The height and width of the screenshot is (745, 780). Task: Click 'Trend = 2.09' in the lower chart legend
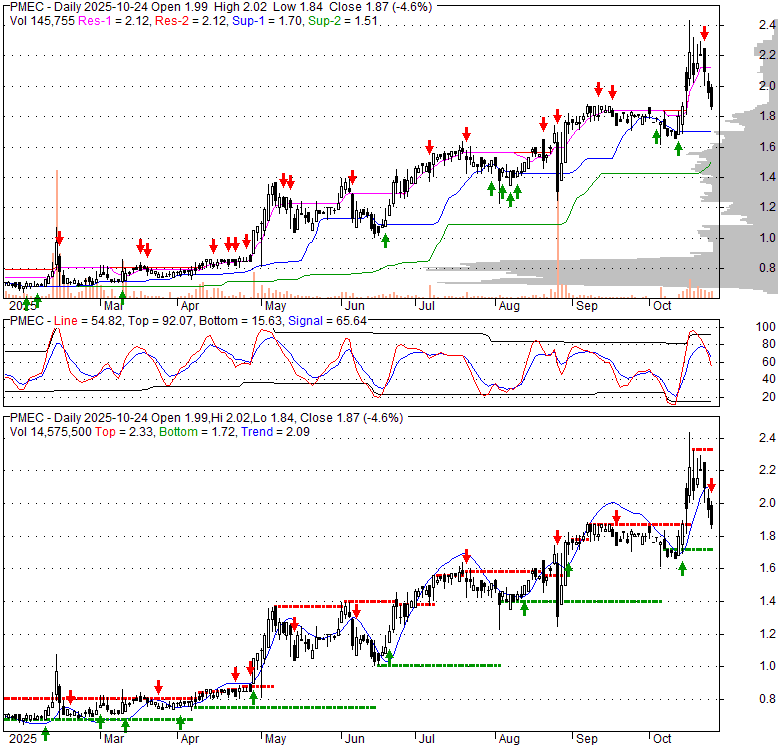pyautogui.click(x=275, y=432)
